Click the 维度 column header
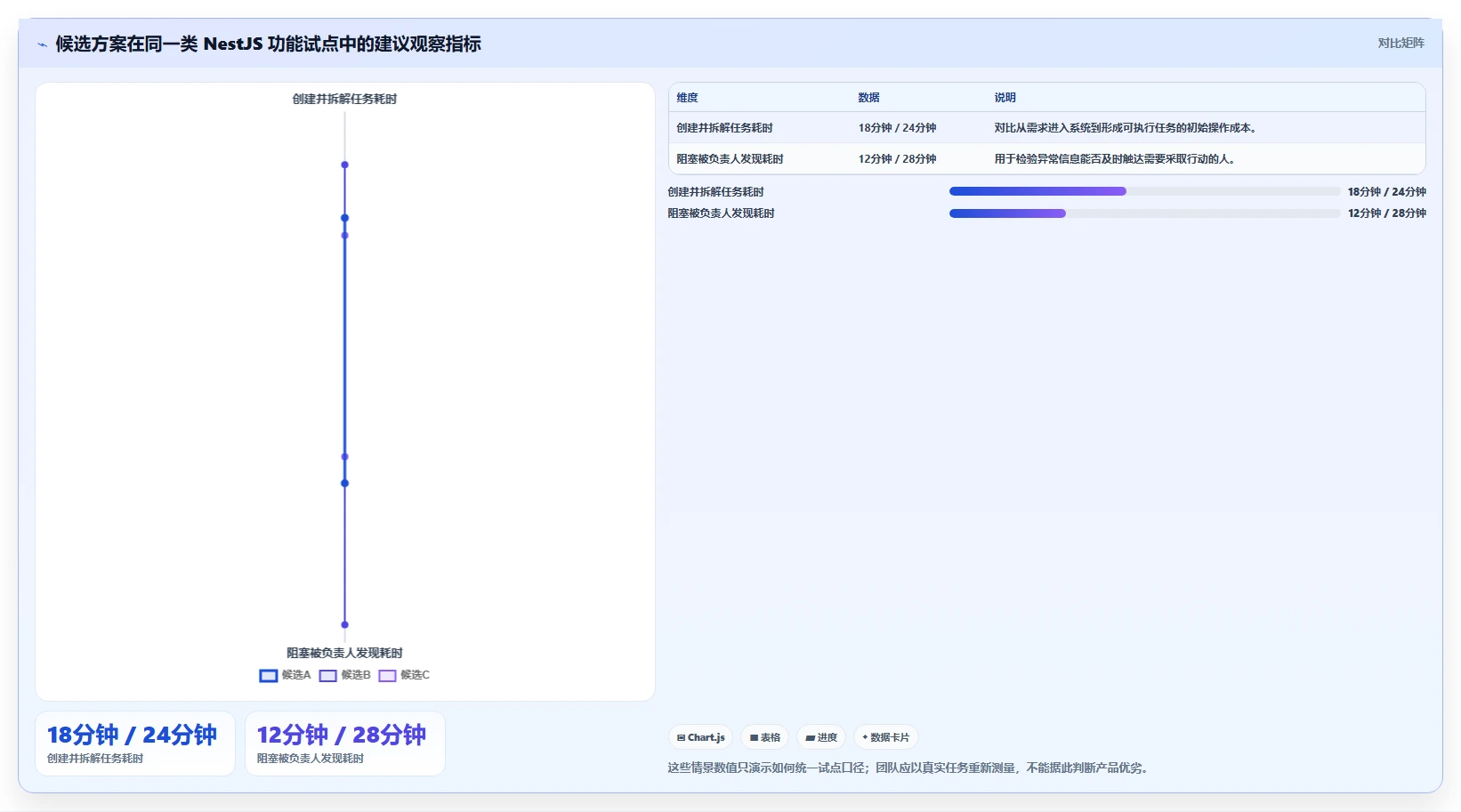This screenshot has height=812, width=1461. [x=687, y=98]
